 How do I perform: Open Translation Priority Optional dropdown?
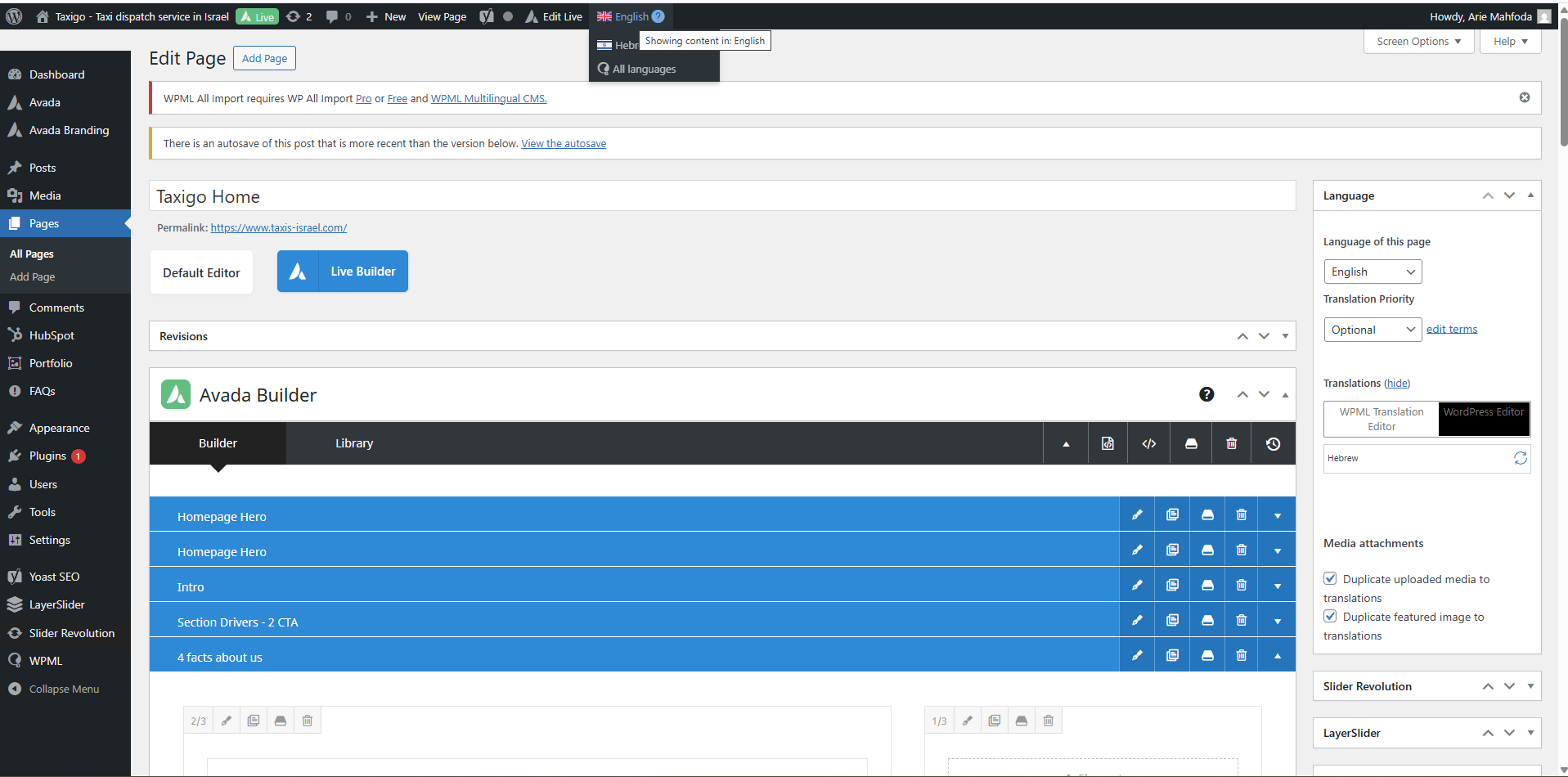coord(1373,330)
